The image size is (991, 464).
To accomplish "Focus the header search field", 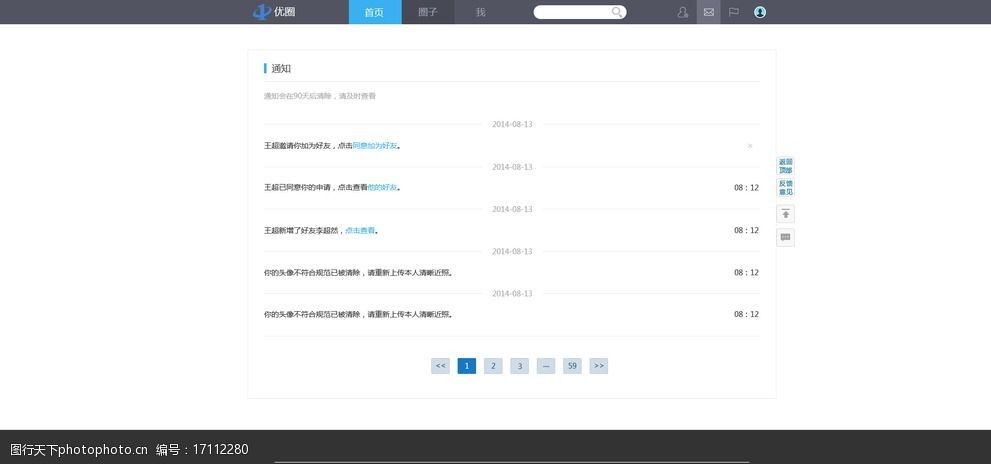I will tap(580, 12).
